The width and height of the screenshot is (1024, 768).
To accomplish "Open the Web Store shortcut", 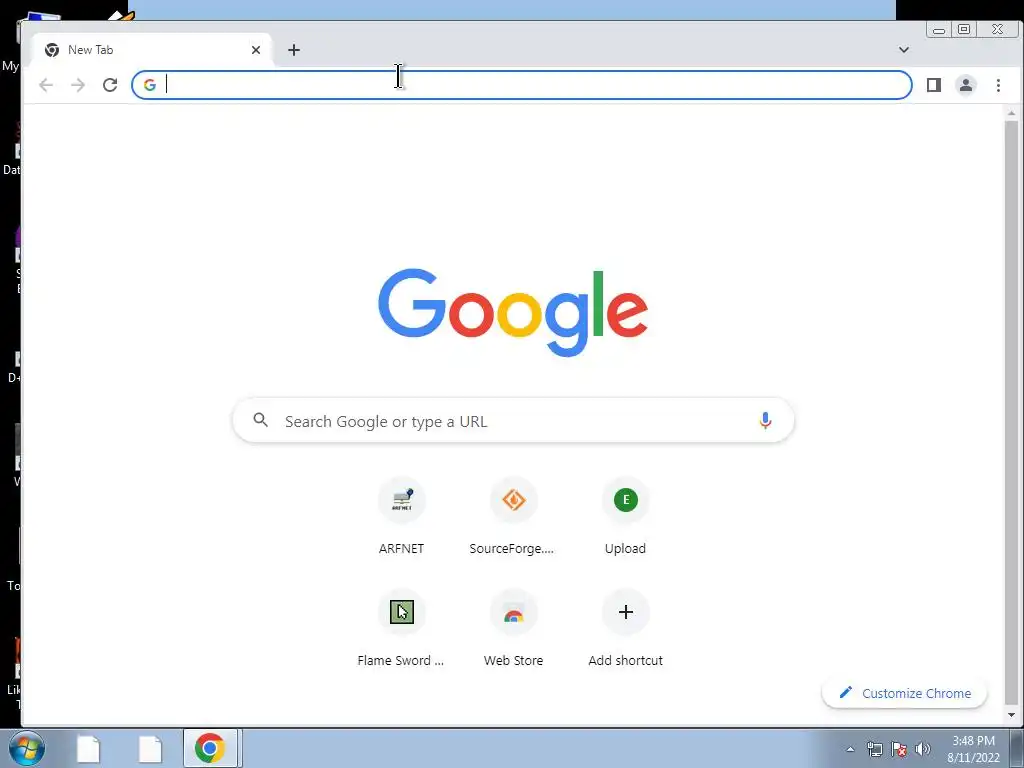I will click(x=513, y=628).
